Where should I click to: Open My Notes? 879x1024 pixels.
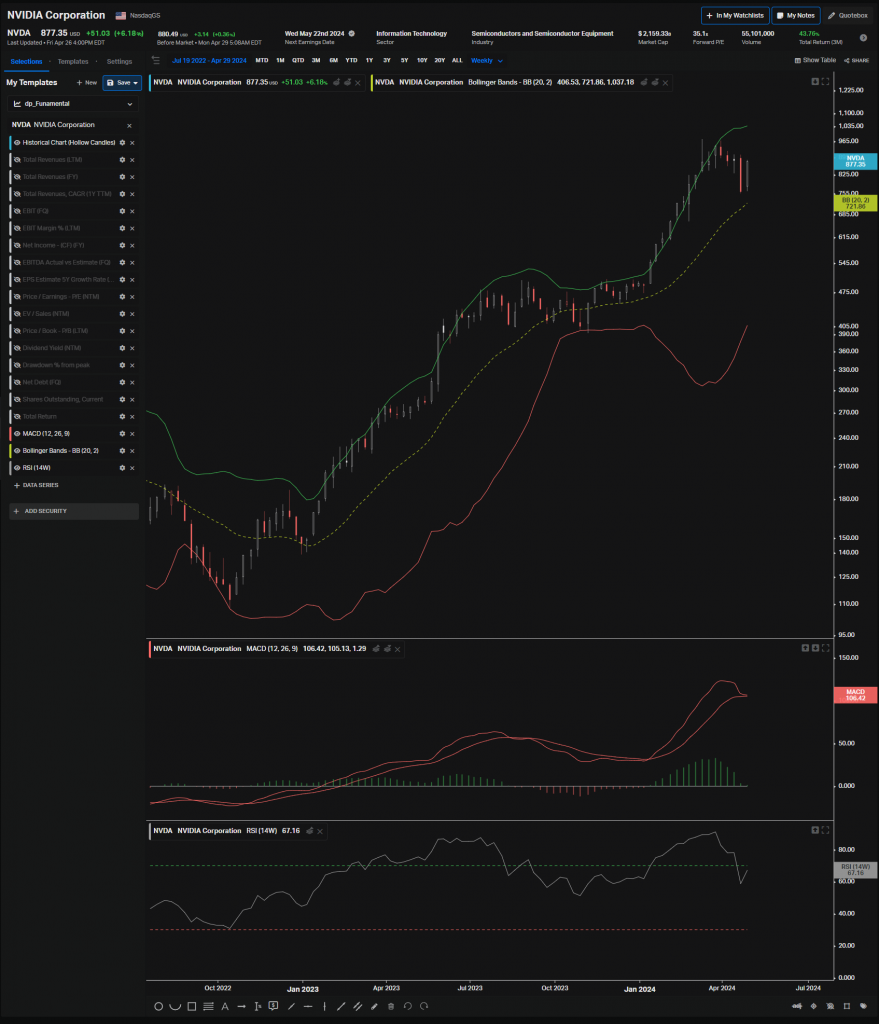(x=795, y=16)
